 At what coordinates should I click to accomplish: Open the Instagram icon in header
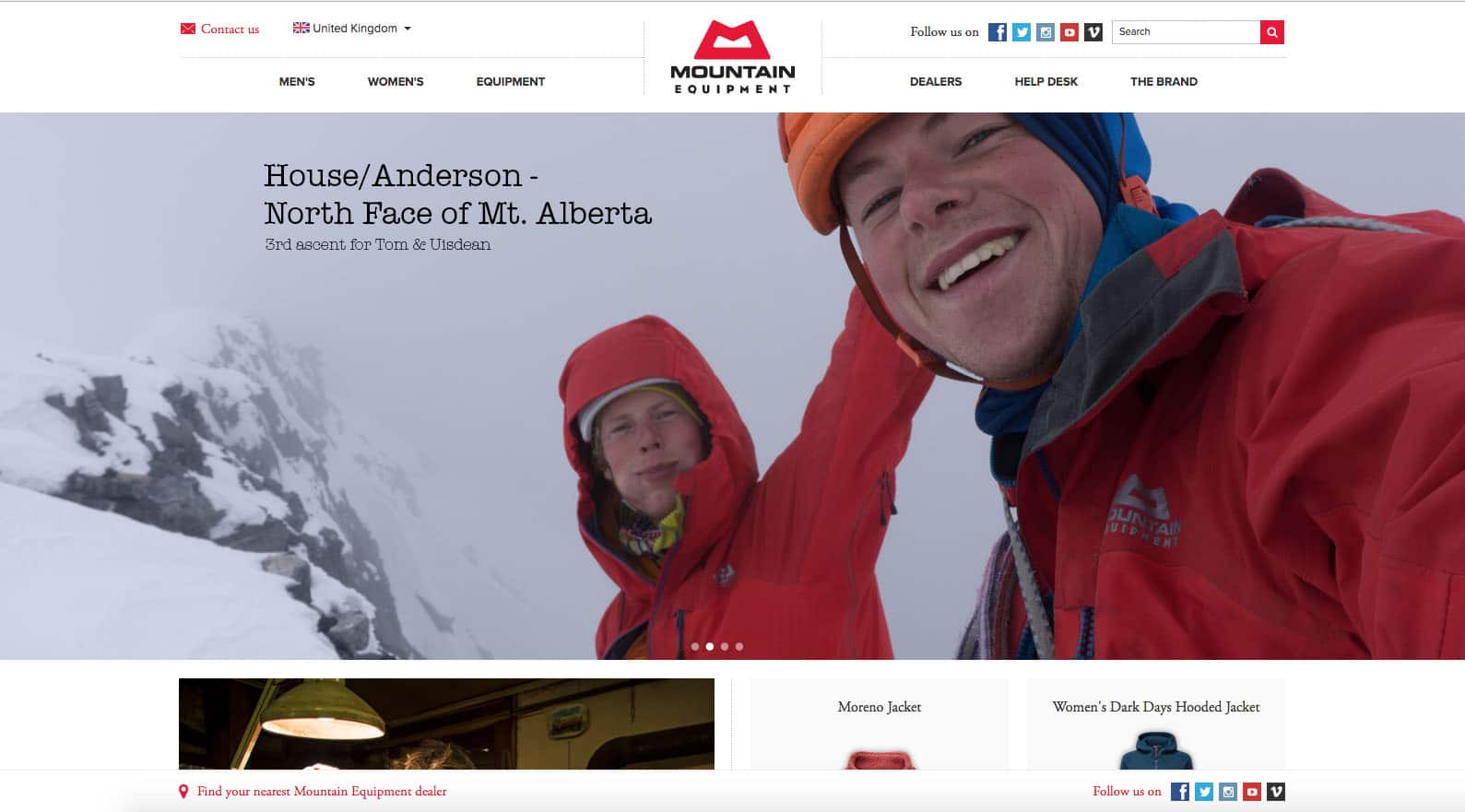tap(1046, 32)
